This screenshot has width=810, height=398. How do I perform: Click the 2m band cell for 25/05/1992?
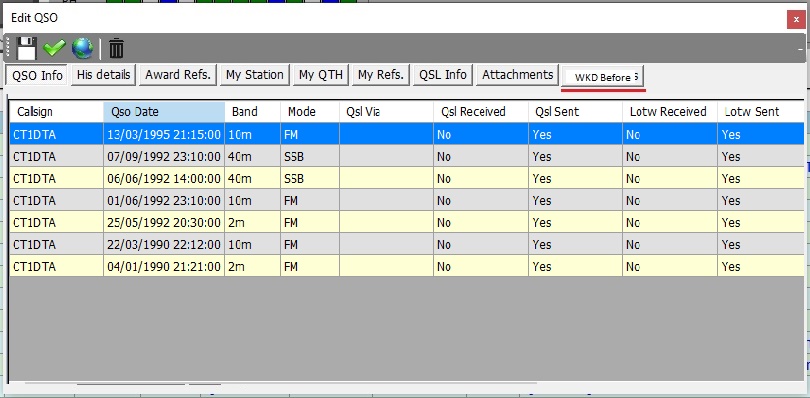tap(253, 222)
